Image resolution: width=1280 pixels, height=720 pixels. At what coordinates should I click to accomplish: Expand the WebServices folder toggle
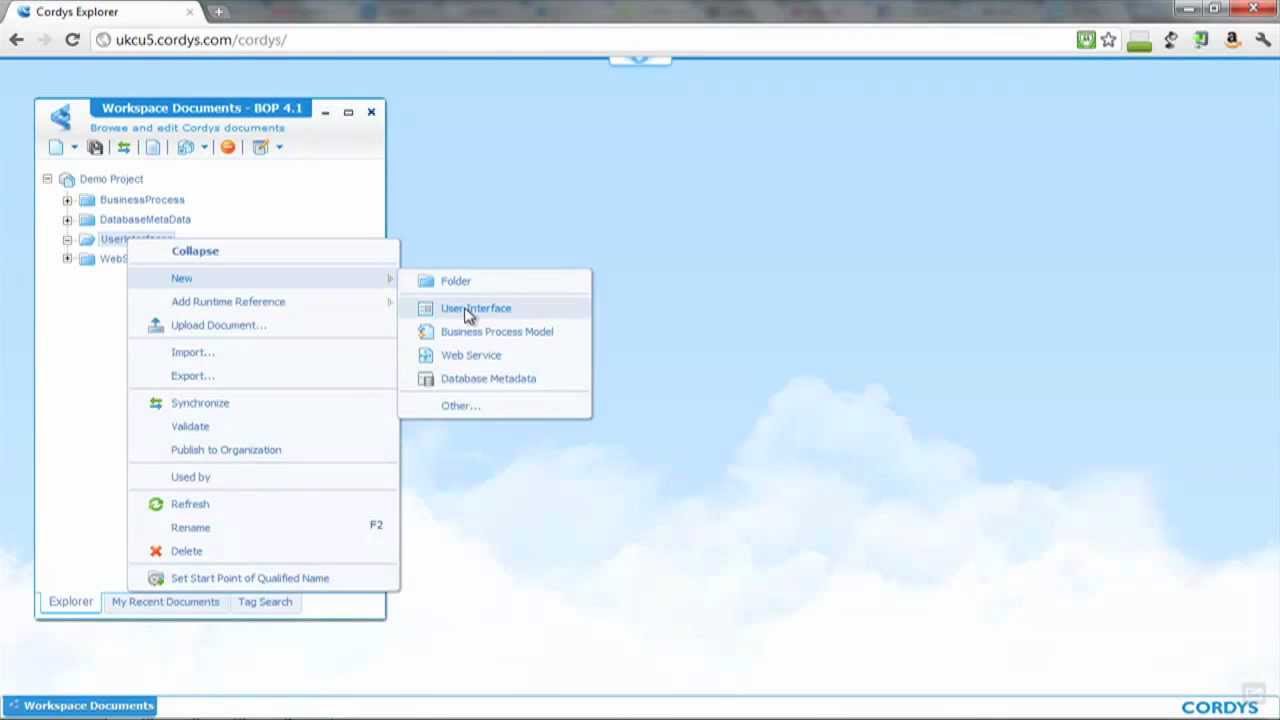point(67,259)
